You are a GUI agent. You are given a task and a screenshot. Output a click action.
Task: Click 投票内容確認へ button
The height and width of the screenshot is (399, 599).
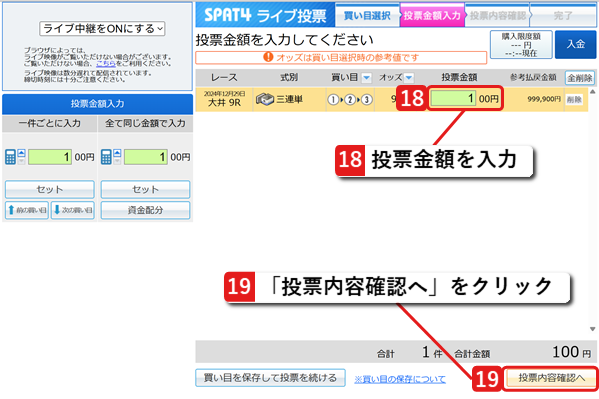(x=551, y=378)
